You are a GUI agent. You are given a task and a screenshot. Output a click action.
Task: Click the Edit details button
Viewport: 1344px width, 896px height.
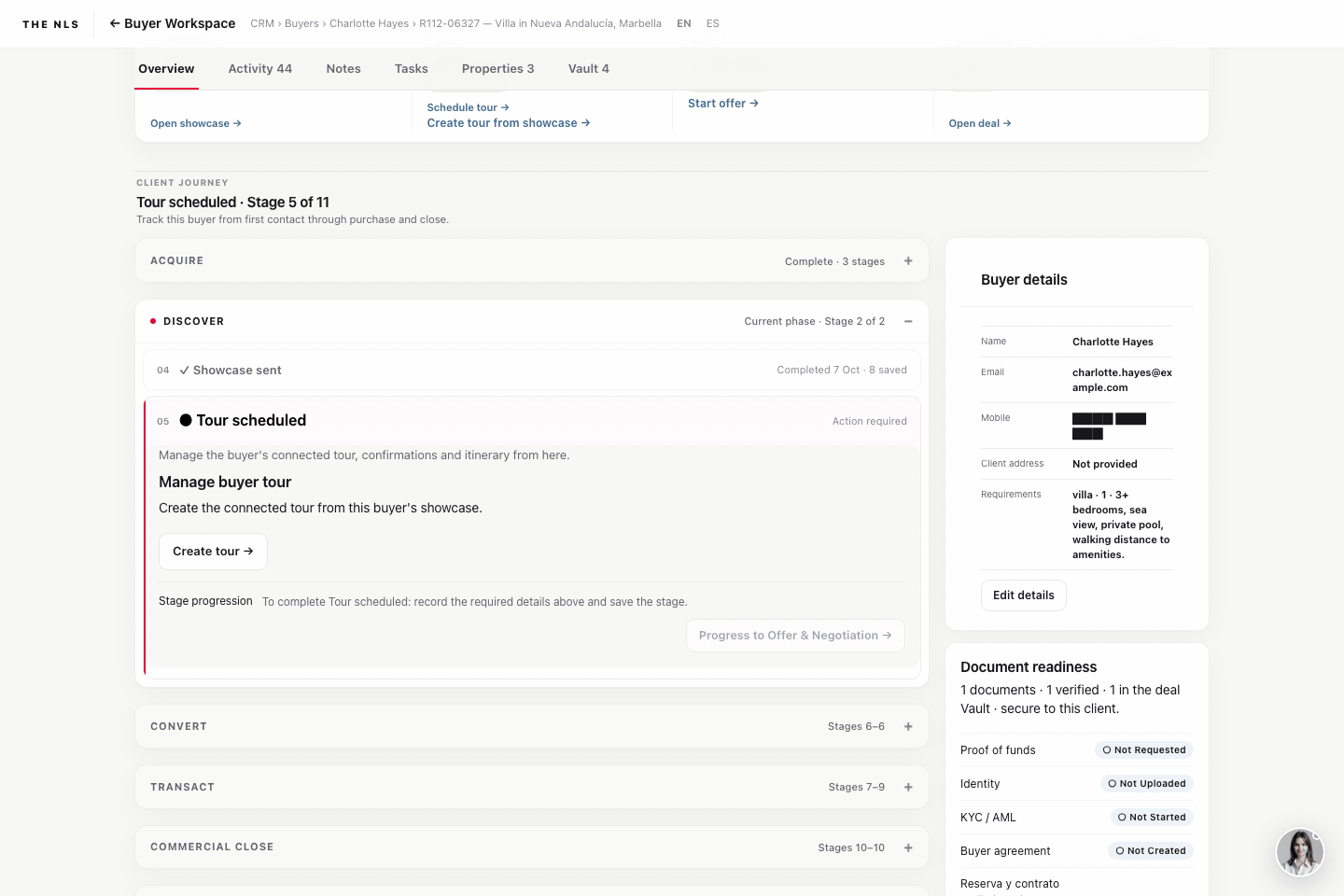pos(1023,595)
